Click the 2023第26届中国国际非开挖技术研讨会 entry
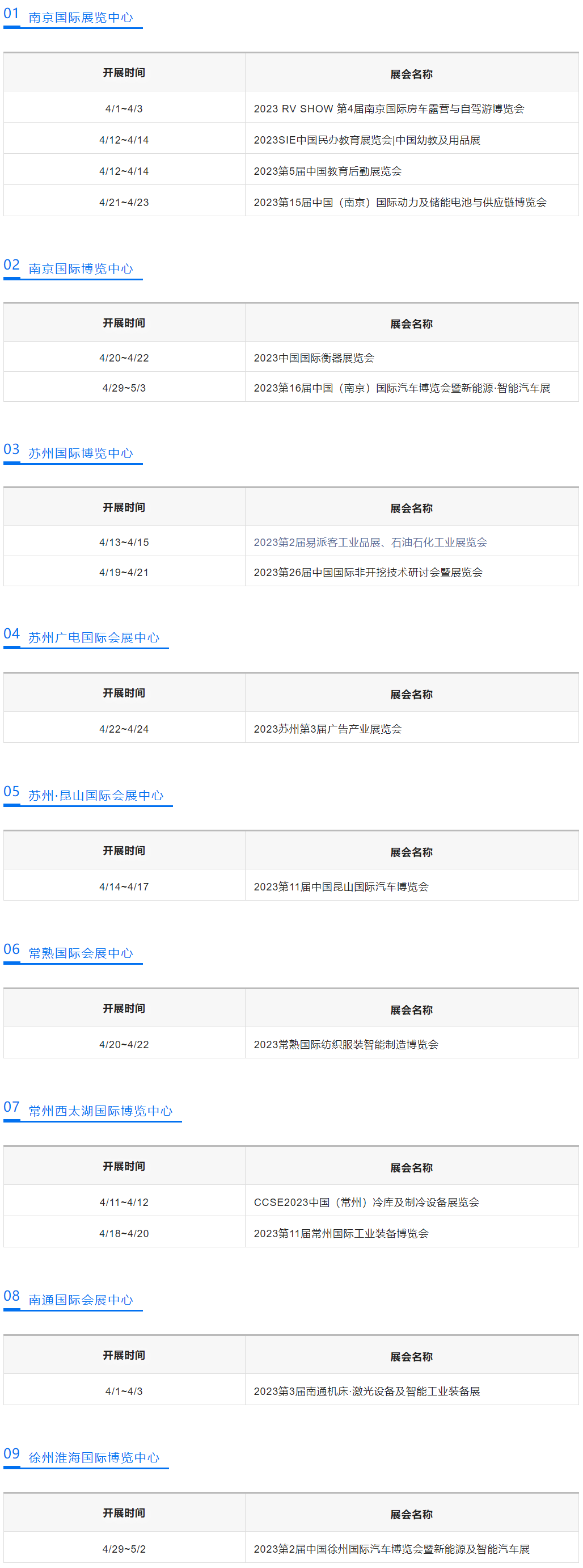 367,571
